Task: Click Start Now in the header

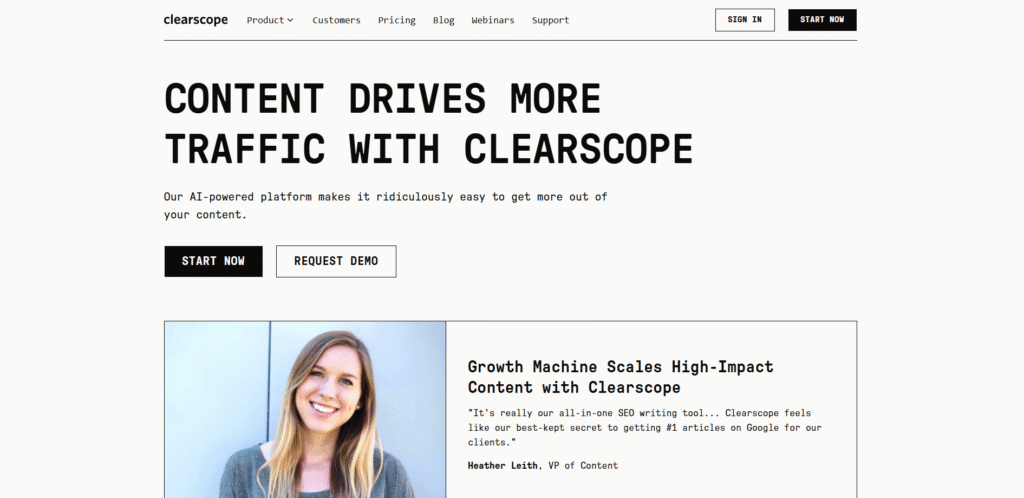Action: (x=822, y=20)
